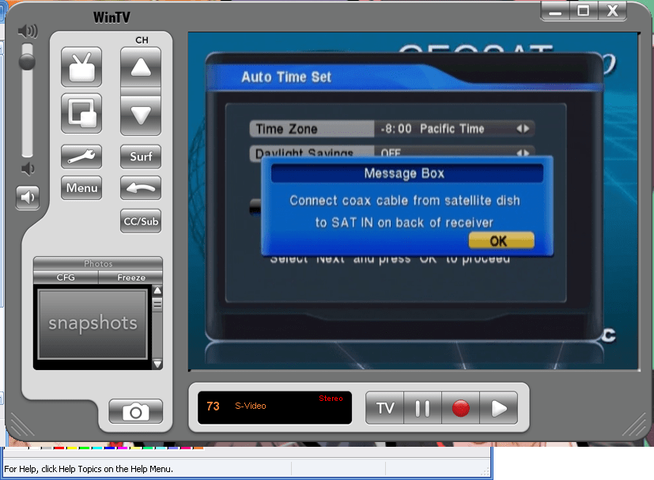The height and width of the screenshot is (480, 654).
Task: Click the Time Zone label
Action: pyautogui.click(x=286, y=129)
